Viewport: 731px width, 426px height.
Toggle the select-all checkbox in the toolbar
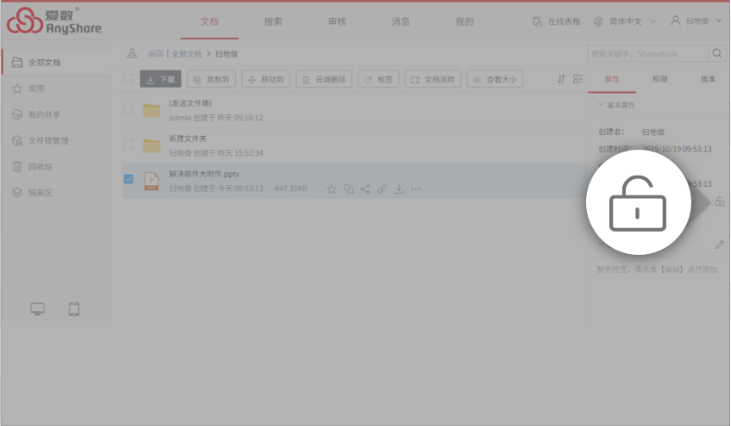[128, 79]
